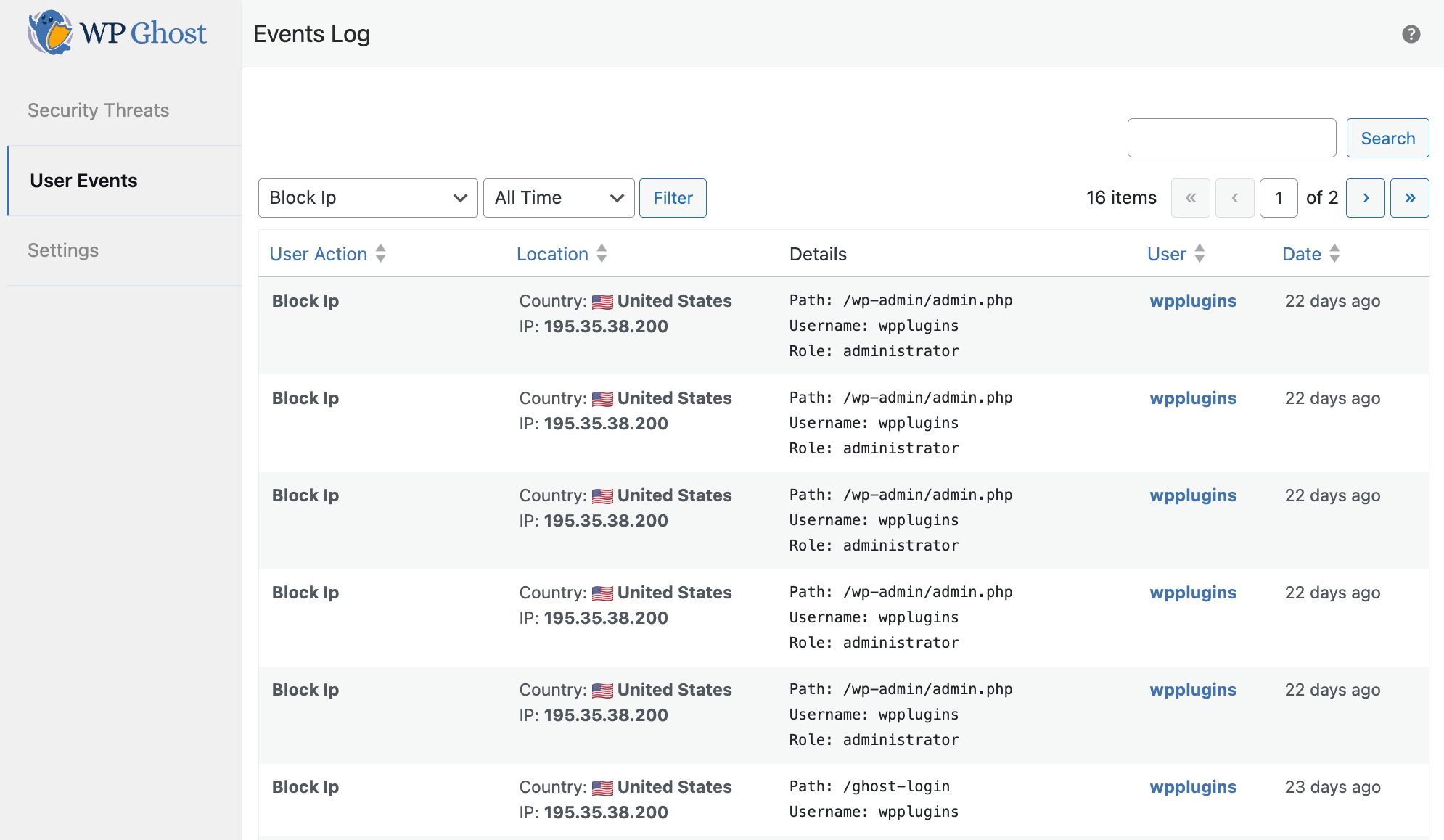1444x840 pixels.
Task: Go to the last page of results
Action: coord(1409,197)
